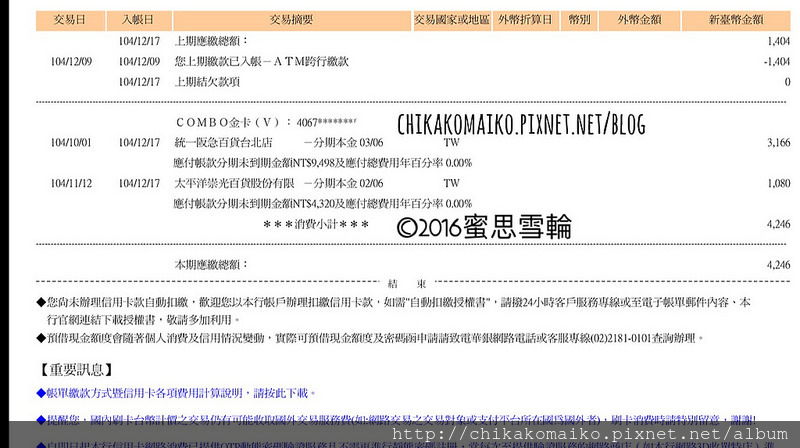Click the 【重要訊息】 section heading
This screenshot has width=800, height=448.
(76, 369)
